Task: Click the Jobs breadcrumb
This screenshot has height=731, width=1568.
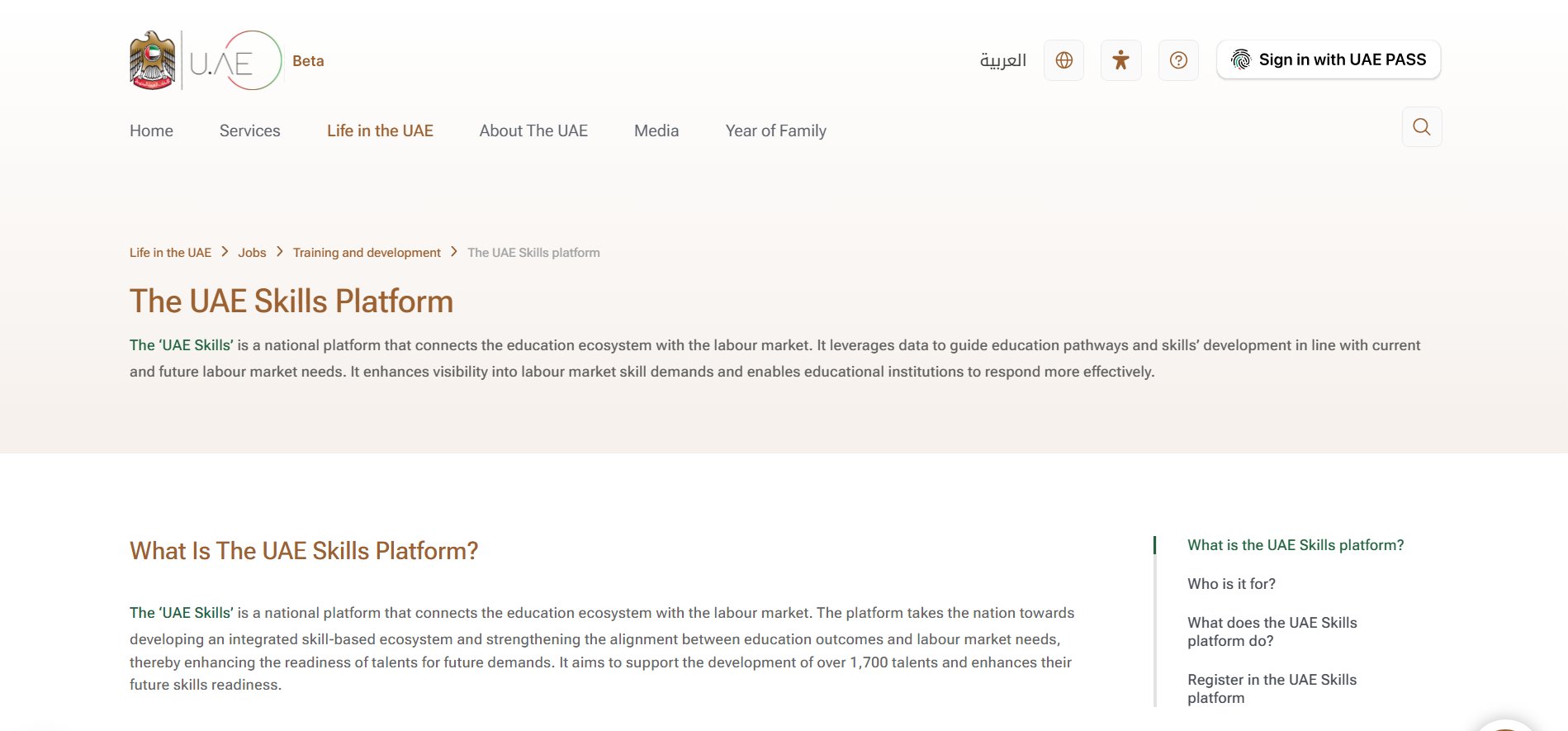Action: pos(252,253)
